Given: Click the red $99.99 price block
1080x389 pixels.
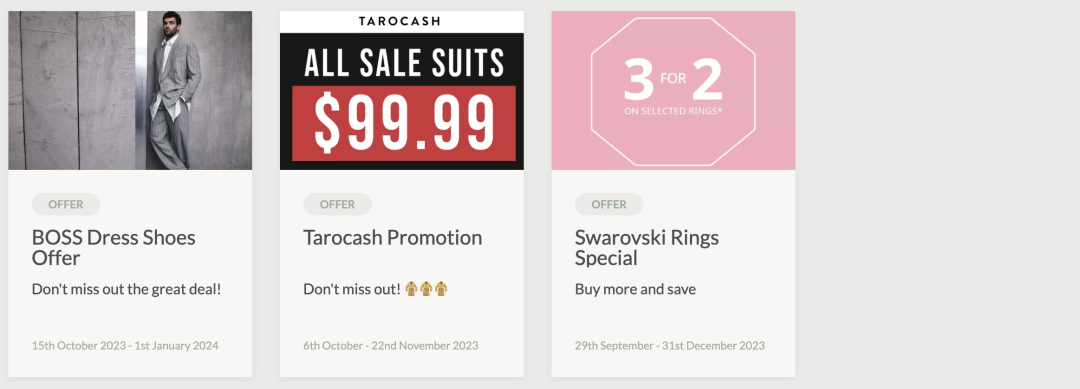Looking at the screenshot, I should [404, 123].
